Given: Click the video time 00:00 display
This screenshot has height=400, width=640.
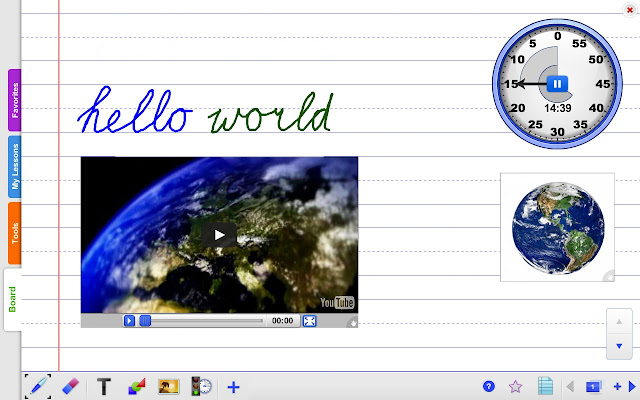Looking at the screenshot, I should 282,321.
